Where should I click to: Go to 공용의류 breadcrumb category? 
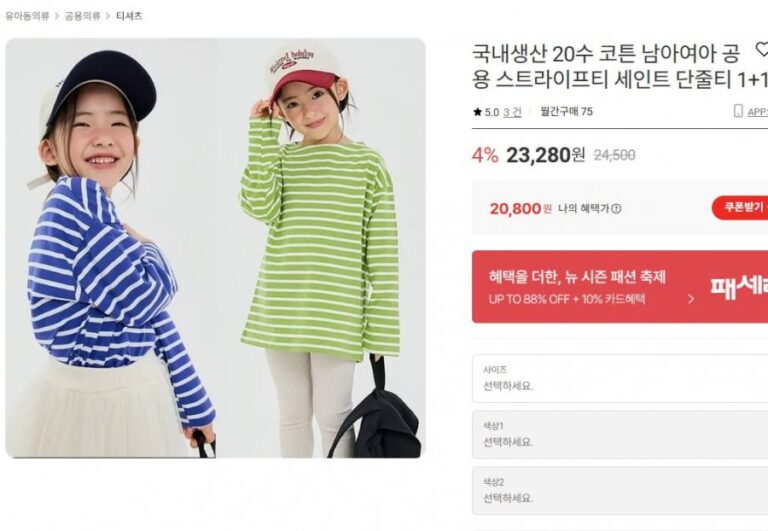(x=83, y=16)
